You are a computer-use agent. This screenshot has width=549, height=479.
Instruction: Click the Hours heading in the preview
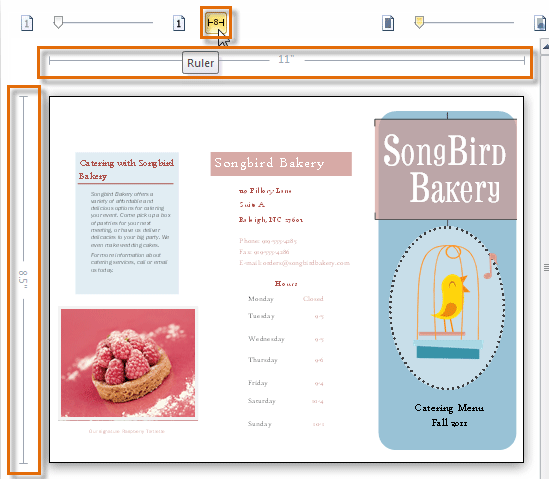pos(286,284)
